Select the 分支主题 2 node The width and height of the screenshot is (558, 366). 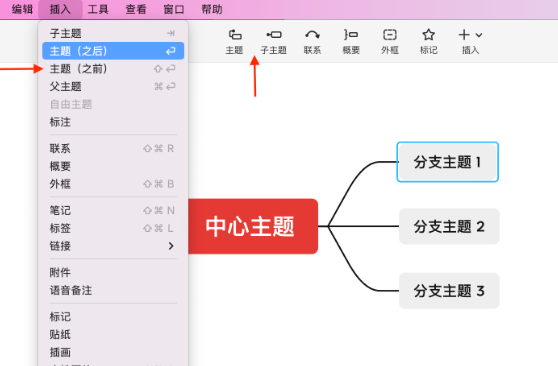[449, 226]
